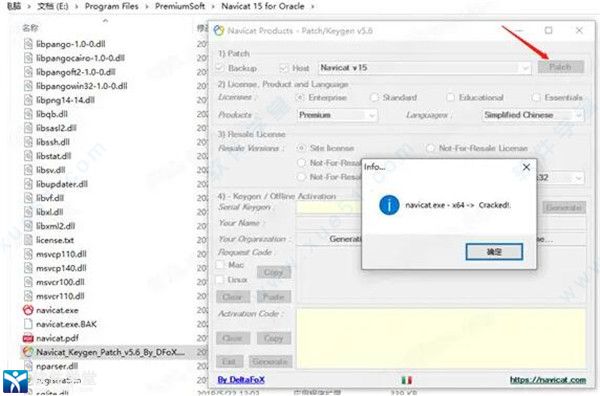The width and height of the screenshot is (600, 396).
Task: Click PremiumSoft in the breadcrumb path
Action: tap(180, 6)
